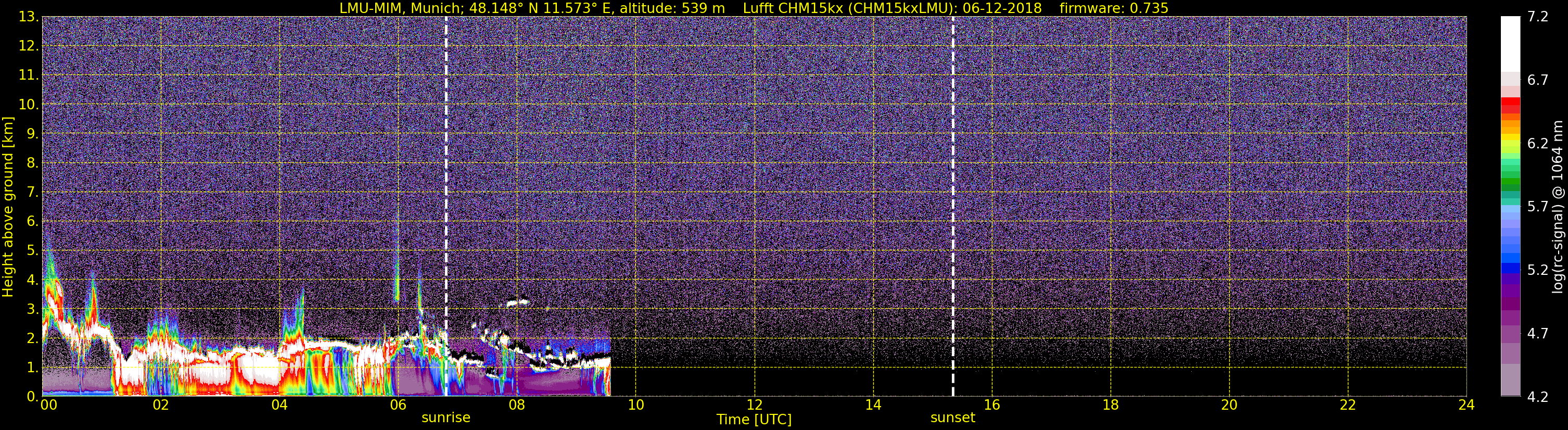Click the colorbar value label '6.2'
Screen dimensions: 1568x430
click(x=1538, y=144)
